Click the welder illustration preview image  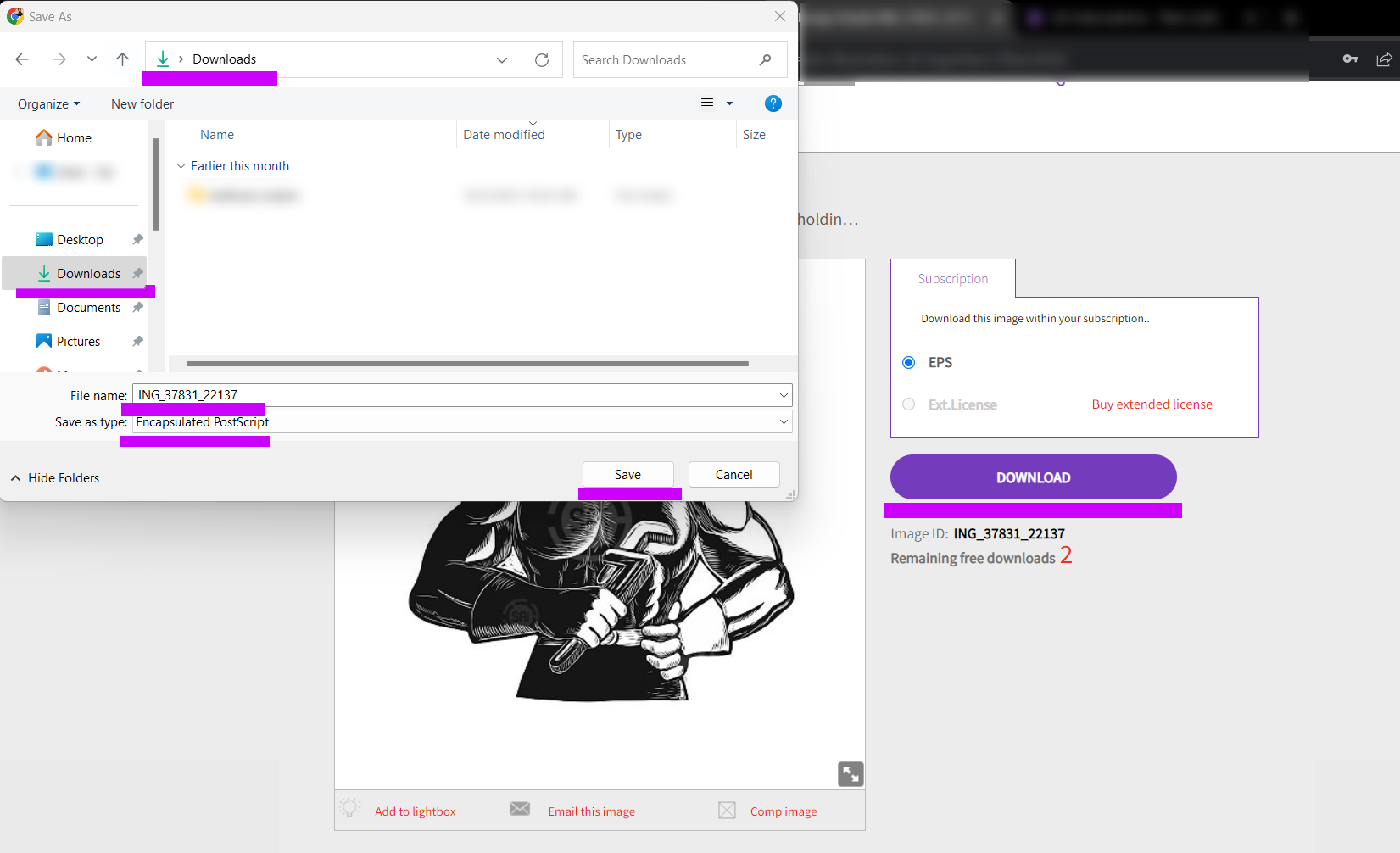600,601
